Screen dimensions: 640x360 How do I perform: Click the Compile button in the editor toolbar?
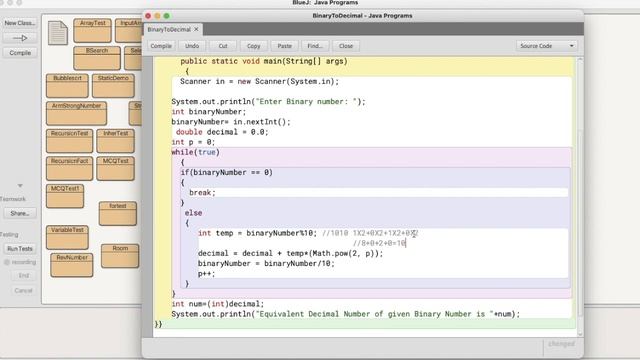pos(161,46)
